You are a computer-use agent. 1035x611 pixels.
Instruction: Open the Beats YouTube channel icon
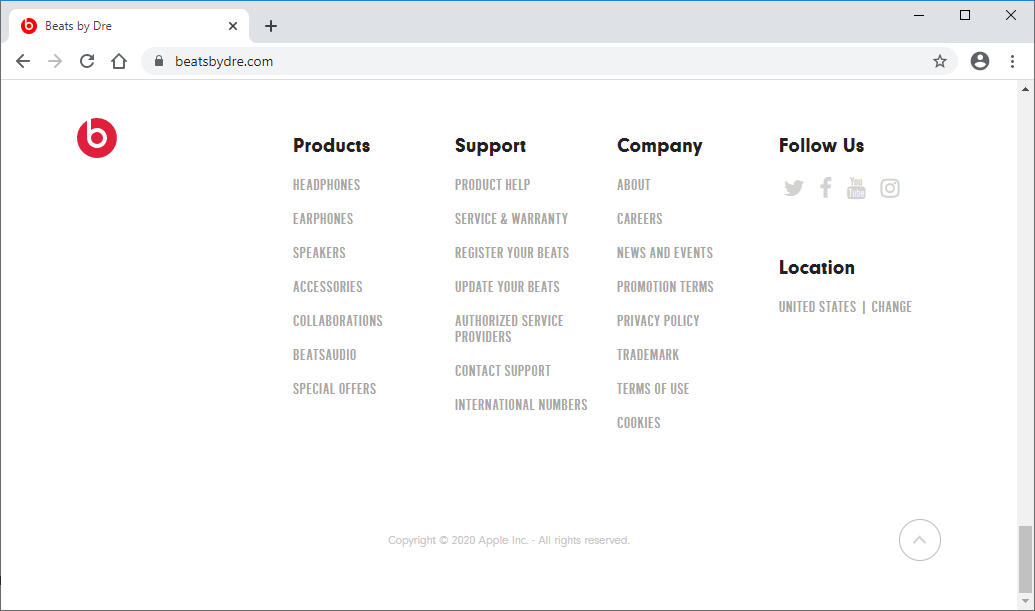pos(856,188)
